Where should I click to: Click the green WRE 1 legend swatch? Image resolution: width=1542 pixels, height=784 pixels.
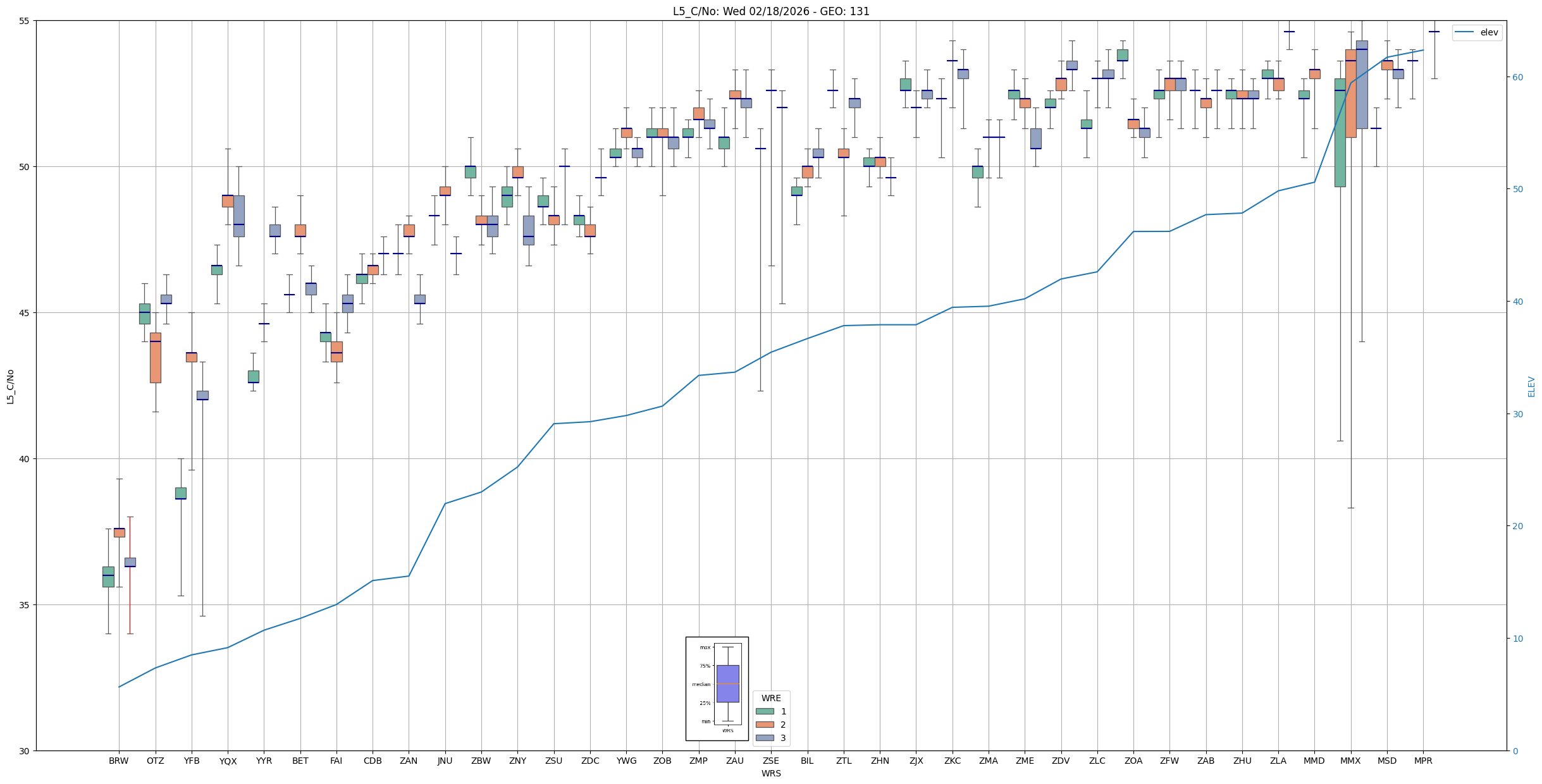[x=765, y=711]
